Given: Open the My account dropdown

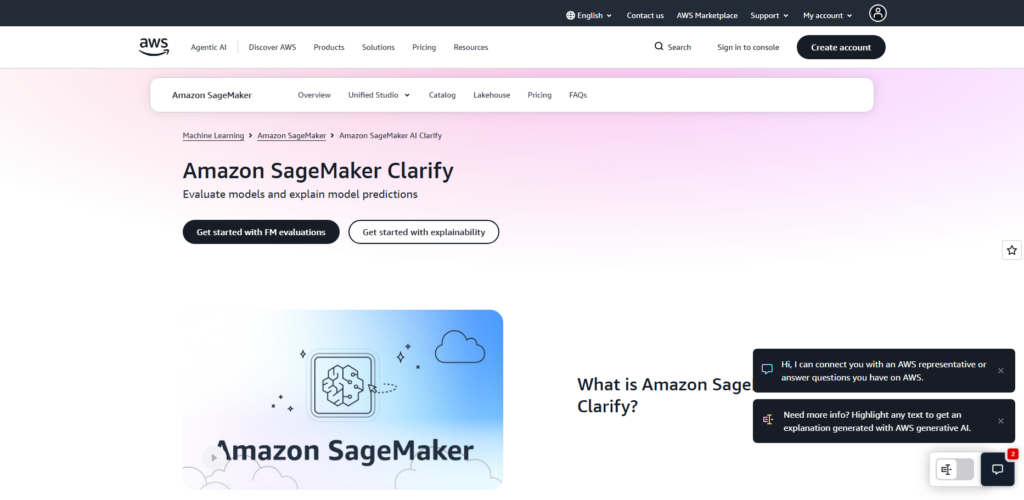Looking at the screenshot, I should 827,15.
